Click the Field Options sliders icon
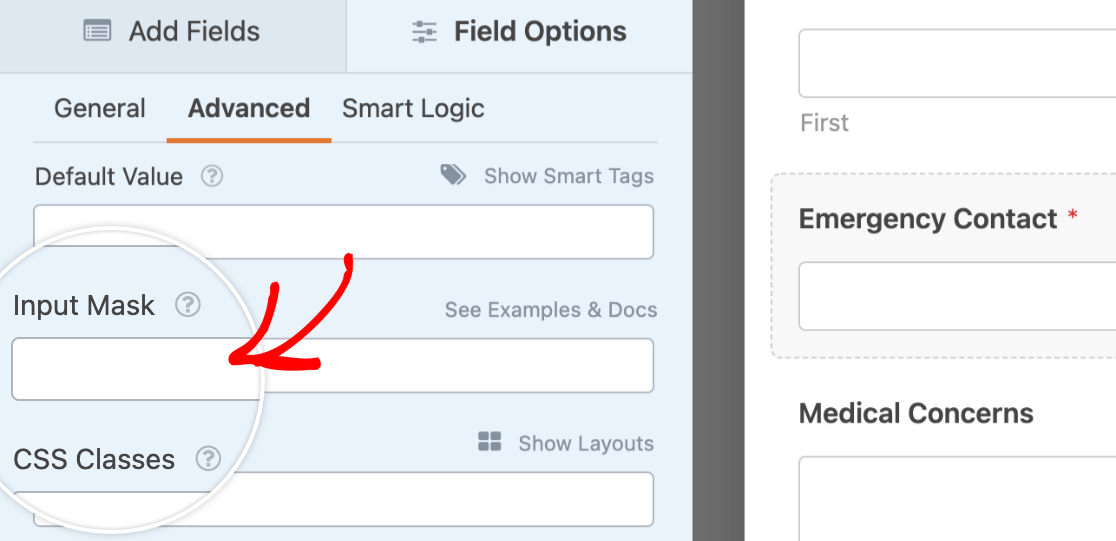The width and height of the screenshot is (1116, 541). coord(425,32)
